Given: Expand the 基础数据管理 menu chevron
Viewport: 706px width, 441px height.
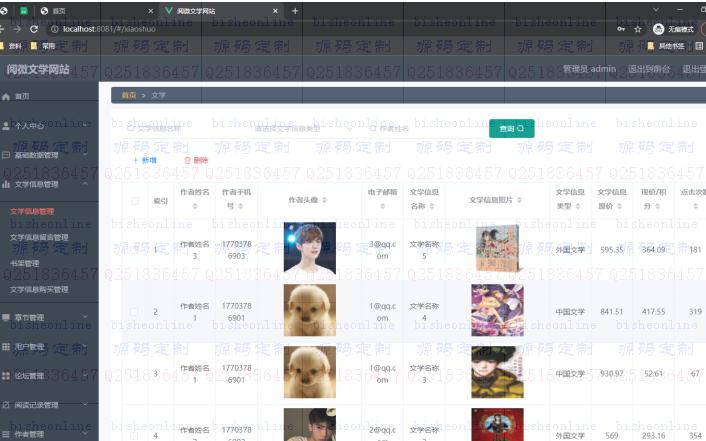Looking at the screenshot, I should pos(85,155).
